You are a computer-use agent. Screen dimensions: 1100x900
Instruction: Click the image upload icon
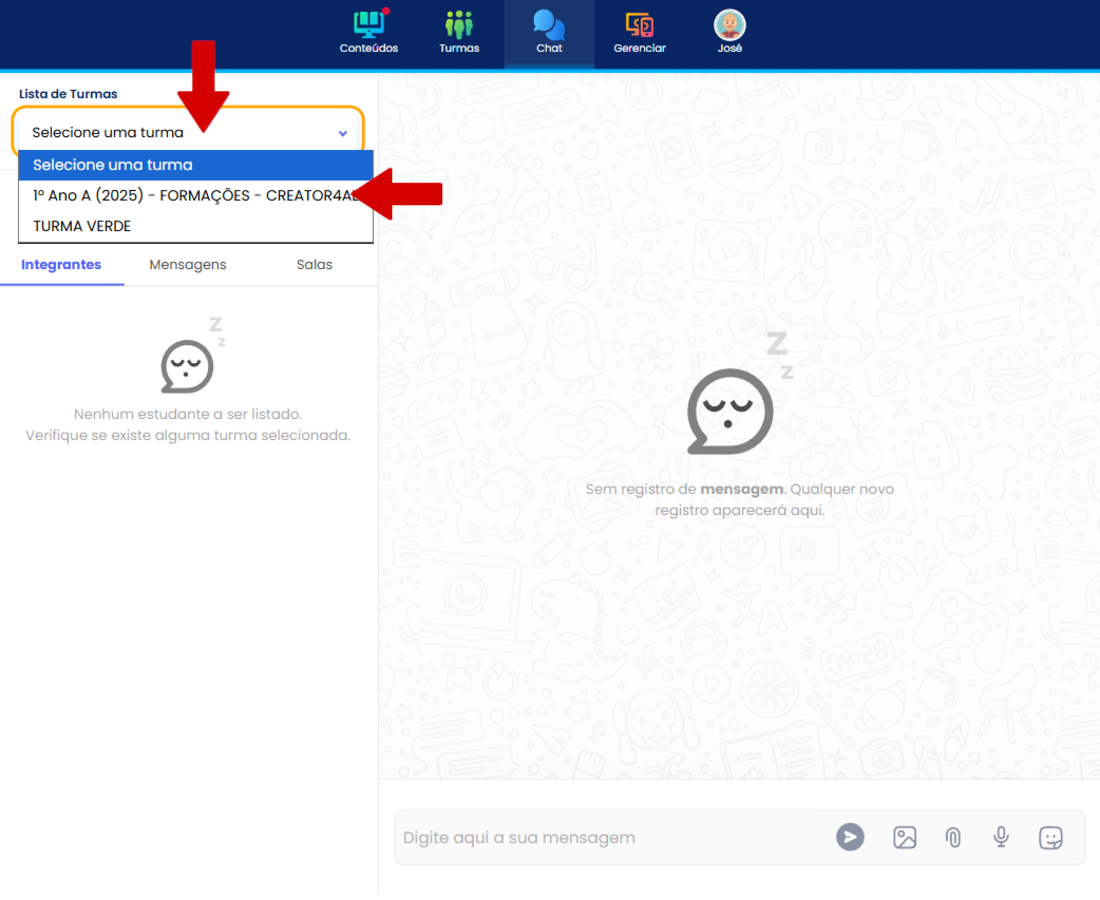pos(904,837)
